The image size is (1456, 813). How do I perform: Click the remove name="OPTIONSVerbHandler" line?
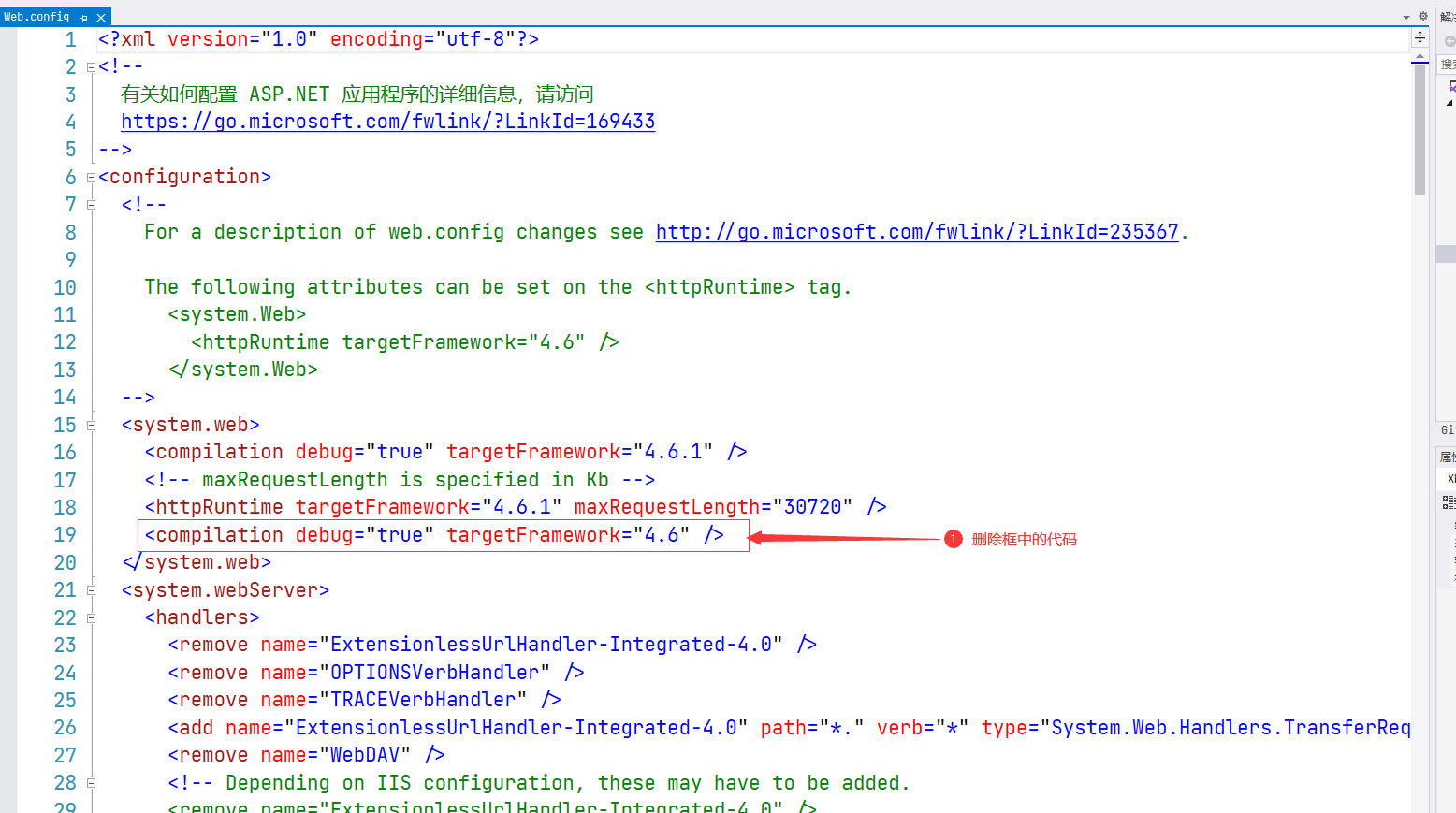[376, 673]
